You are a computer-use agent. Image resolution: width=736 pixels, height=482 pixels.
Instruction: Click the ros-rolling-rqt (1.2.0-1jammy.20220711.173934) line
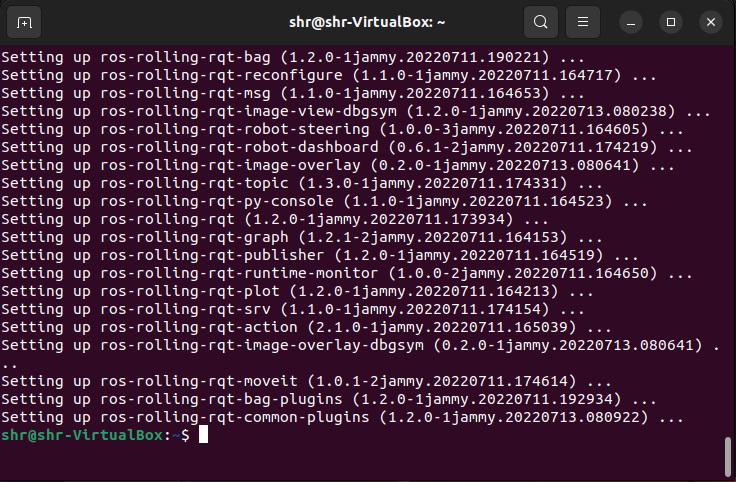pyautogui.click(x=275, y=219)
